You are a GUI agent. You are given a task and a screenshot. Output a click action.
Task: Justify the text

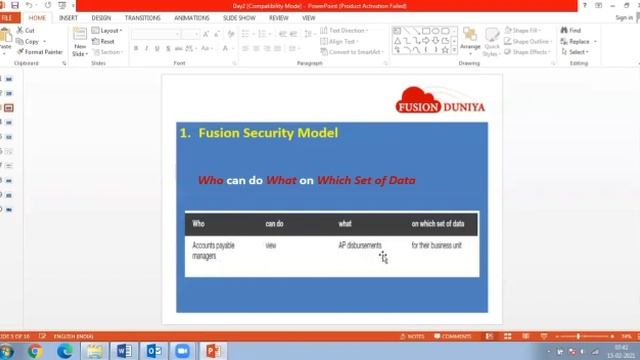278,49
